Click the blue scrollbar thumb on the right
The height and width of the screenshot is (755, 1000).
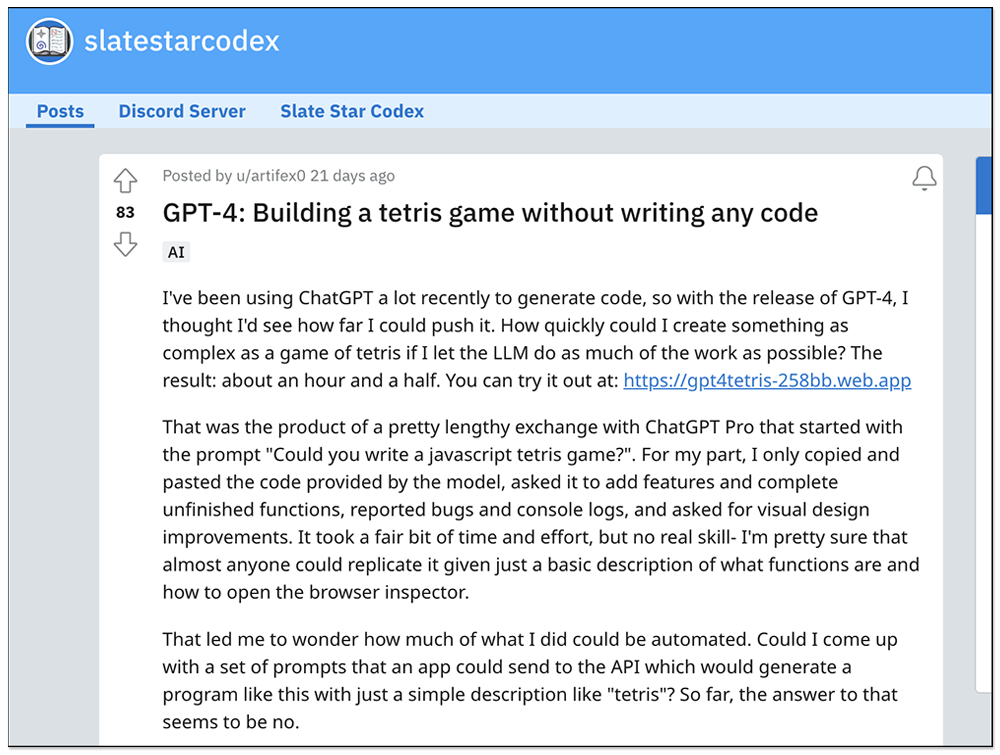pyautogui.click(x=983, y=186)
